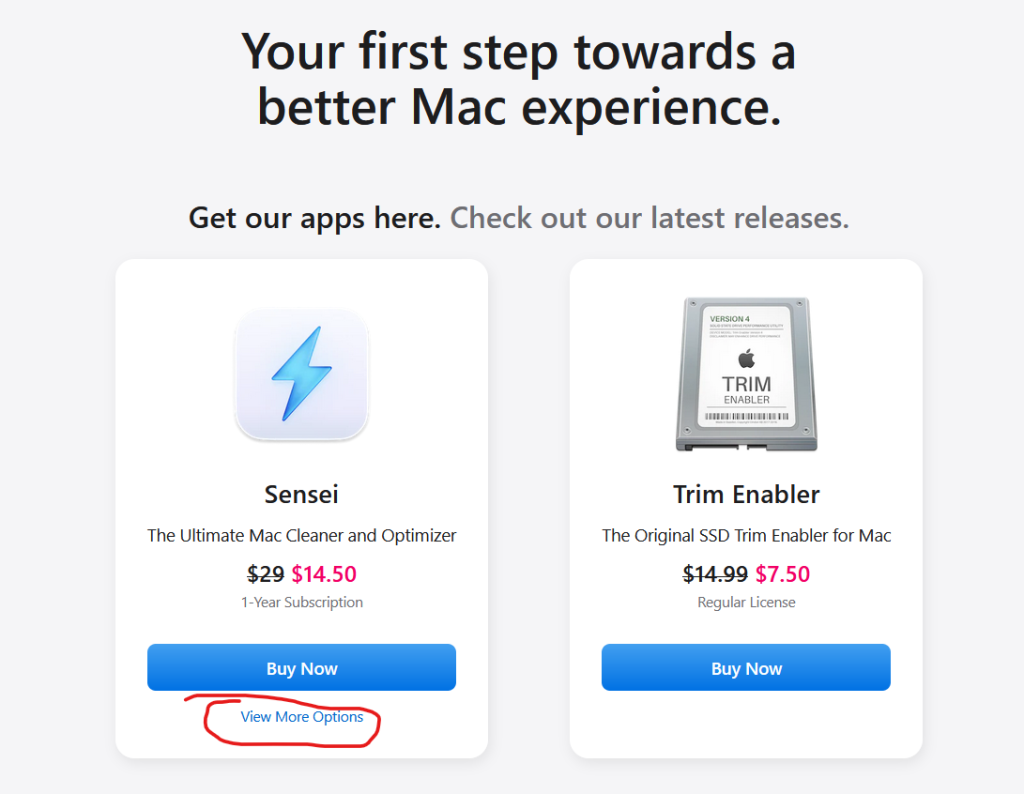
Task: Click "The Original SSD Trim Enabler for Mac" text
Action: pyautogui.click(x=746, y=535)
